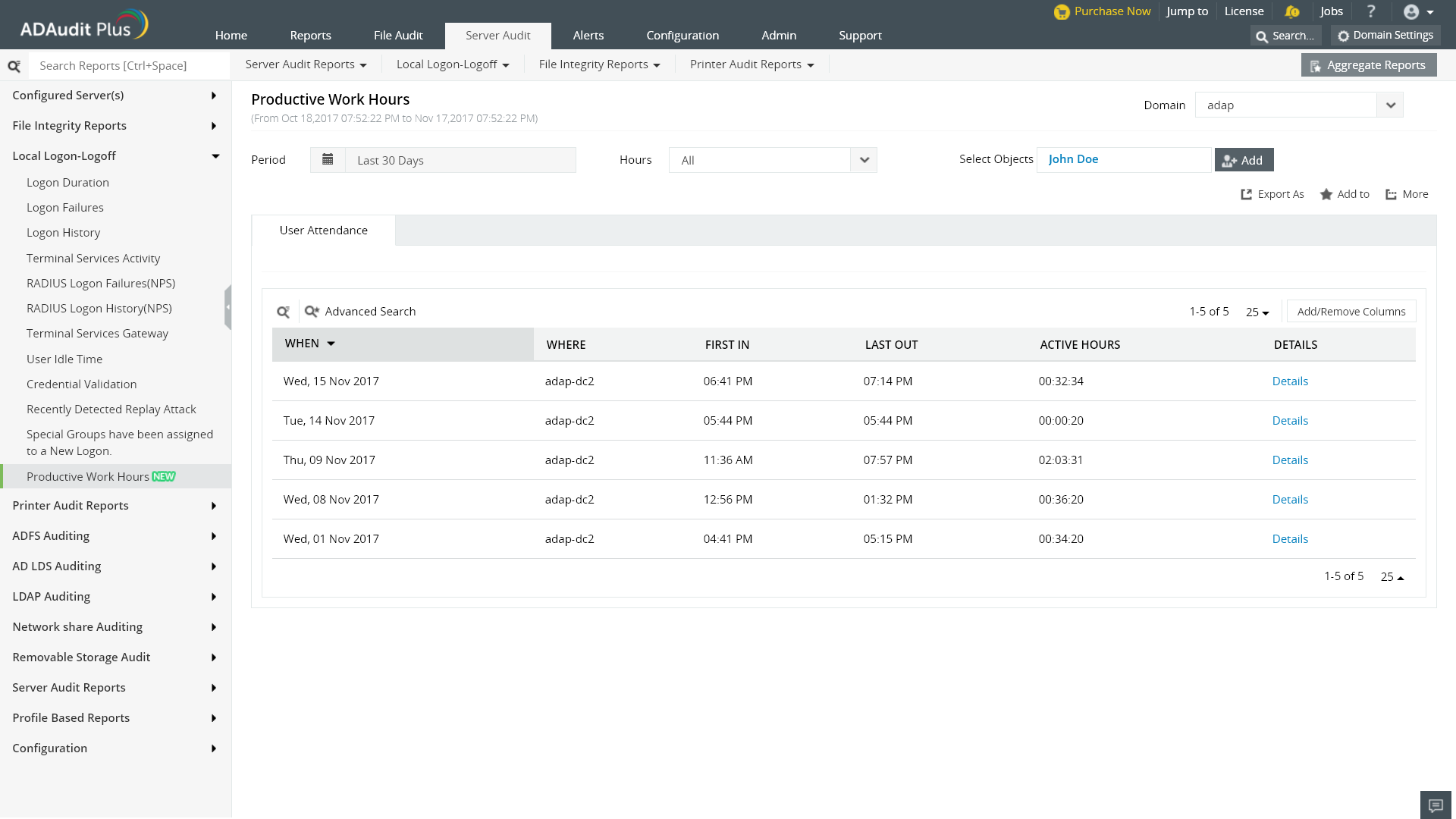Click the table quick search magnifier icon
The width and height of the screenshot is (1456, 819).
[x=284, y=312]
